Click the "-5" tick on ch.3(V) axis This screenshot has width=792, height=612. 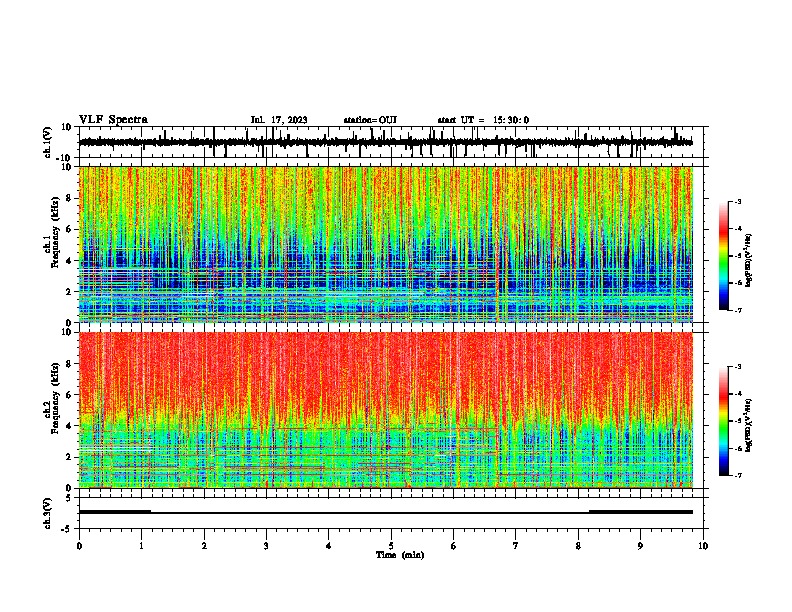click(68, 529)
